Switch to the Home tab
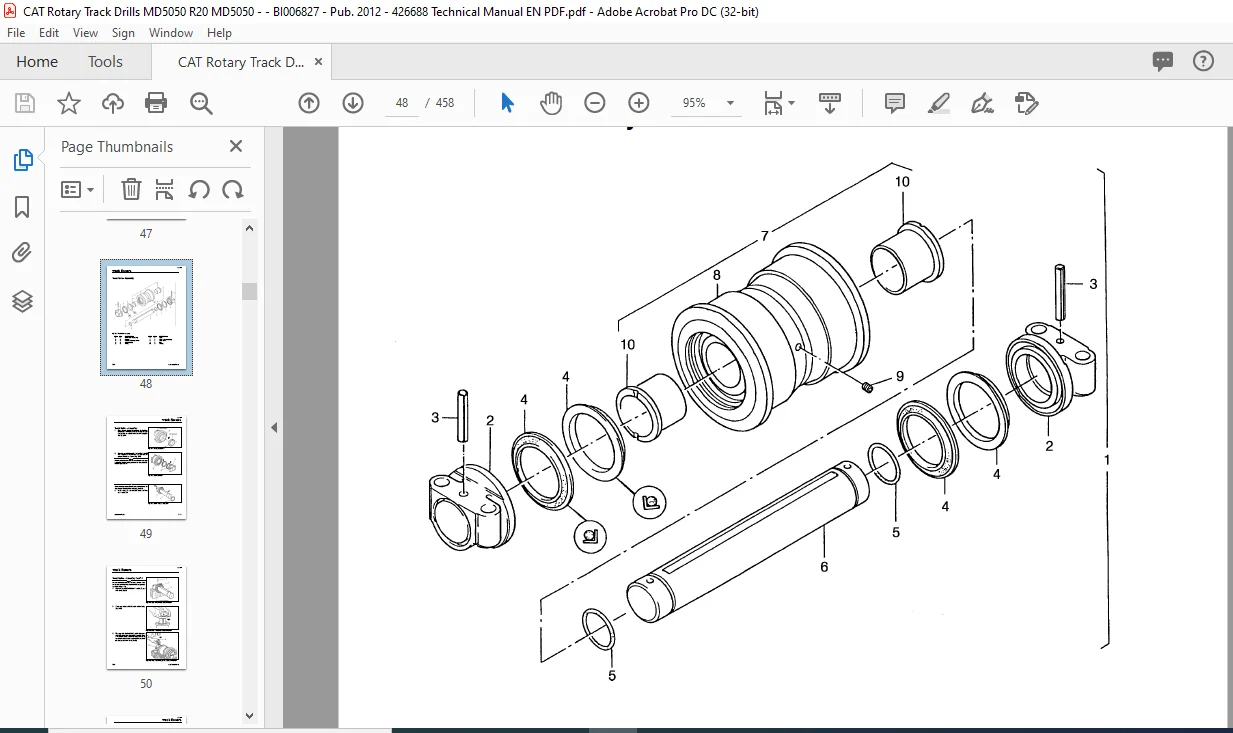1233x733 pixels. tap(37, 61)
